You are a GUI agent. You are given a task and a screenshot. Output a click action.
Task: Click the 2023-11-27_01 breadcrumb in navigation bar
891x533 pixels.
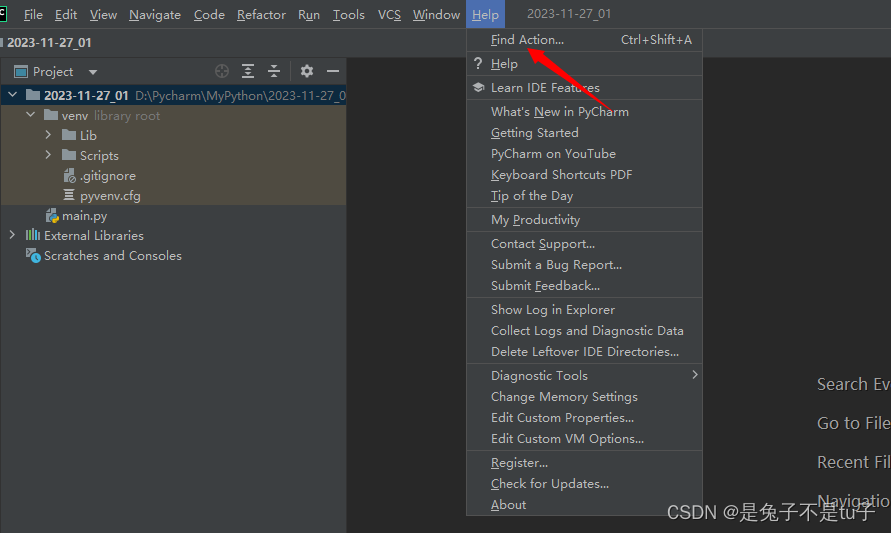pos(49,43)
